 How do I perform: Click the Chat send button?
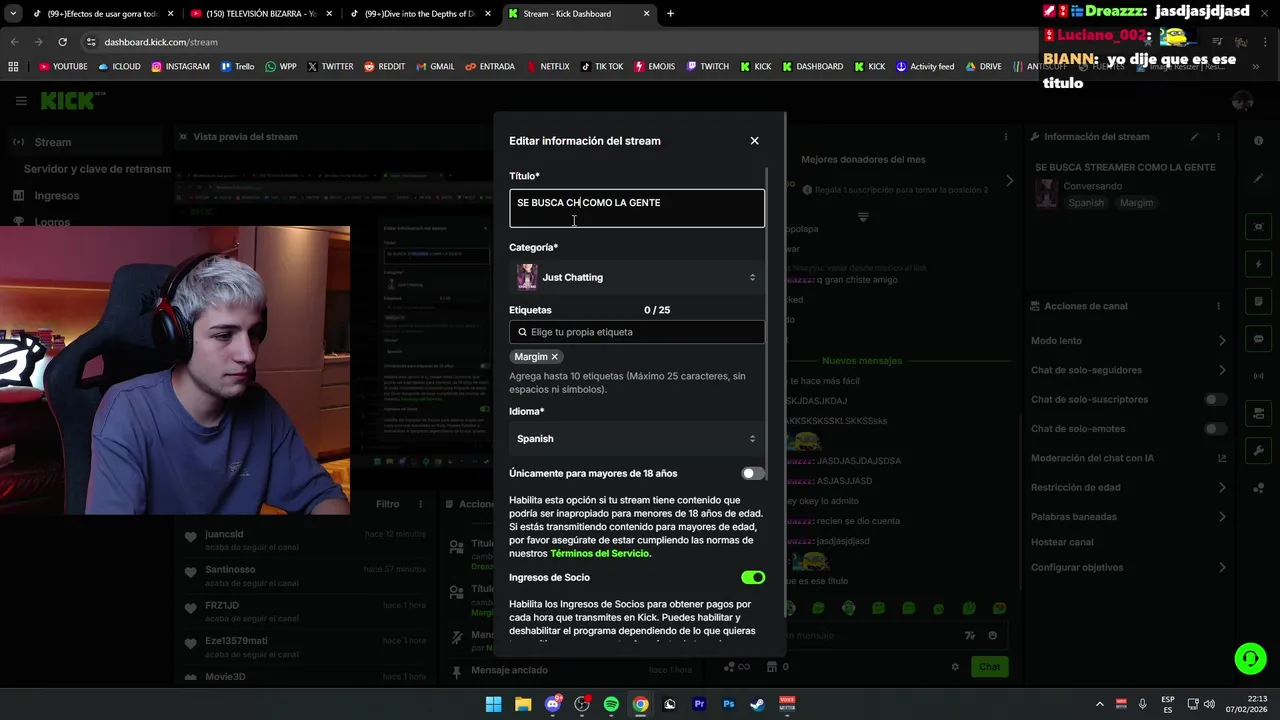[x=989, y=667]
